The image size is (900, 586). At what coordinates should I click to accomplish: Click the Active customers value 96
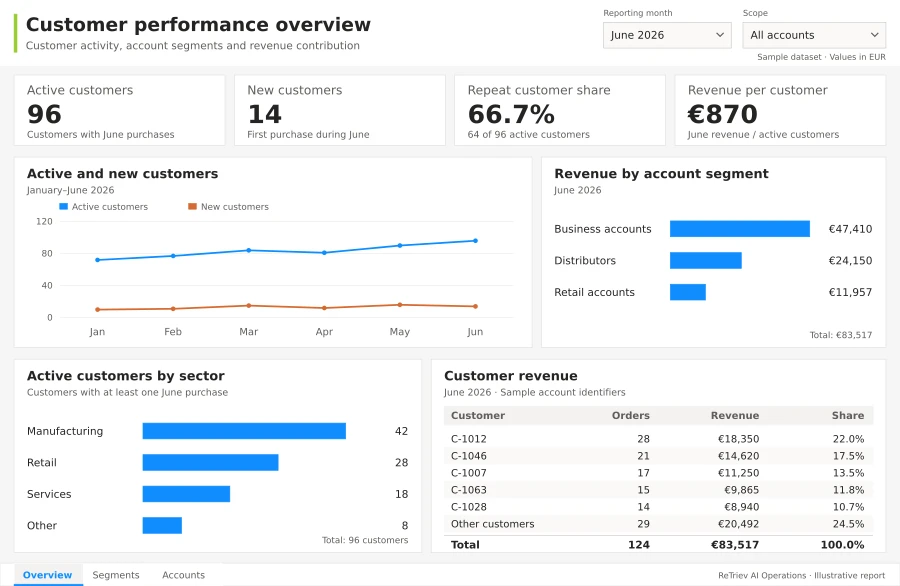click(x=44, y=114)
